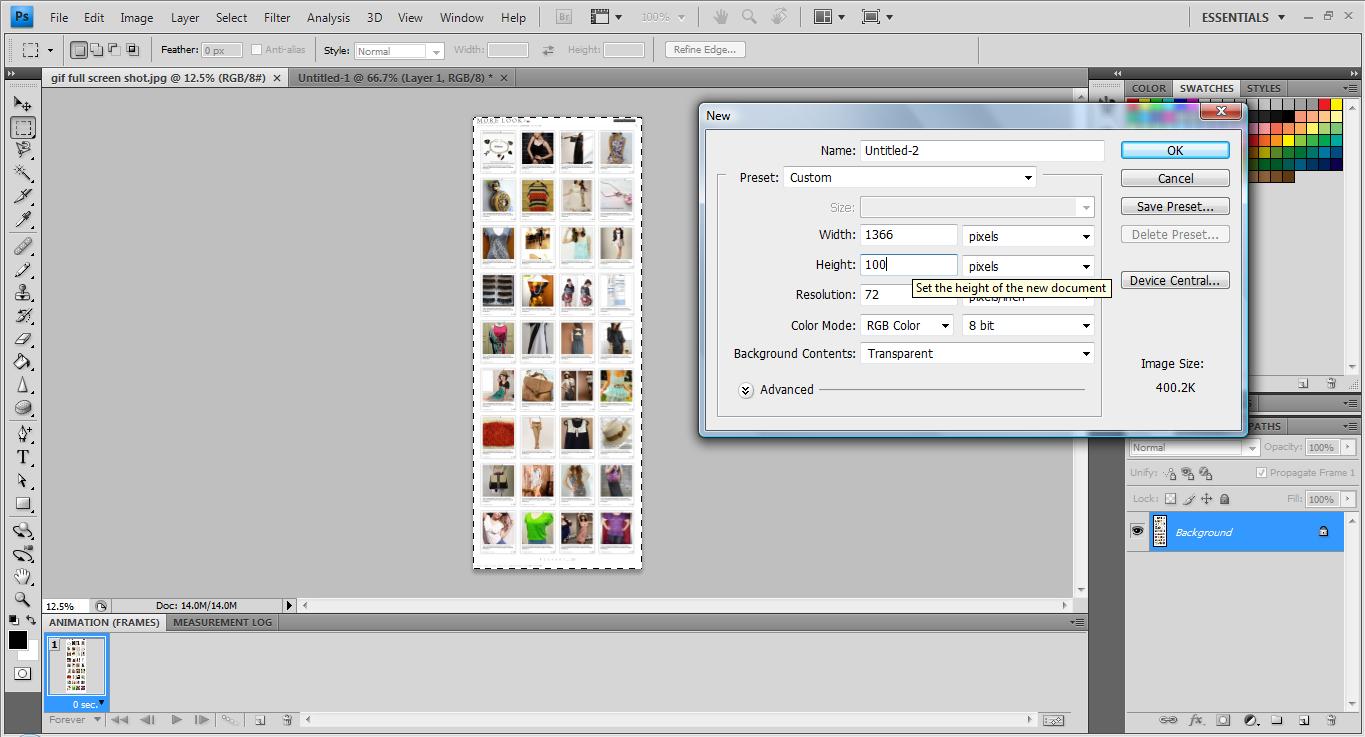The image size is (1365, 737).
Task: Click the background color swatch in toolbox
Action: [33, 653]
